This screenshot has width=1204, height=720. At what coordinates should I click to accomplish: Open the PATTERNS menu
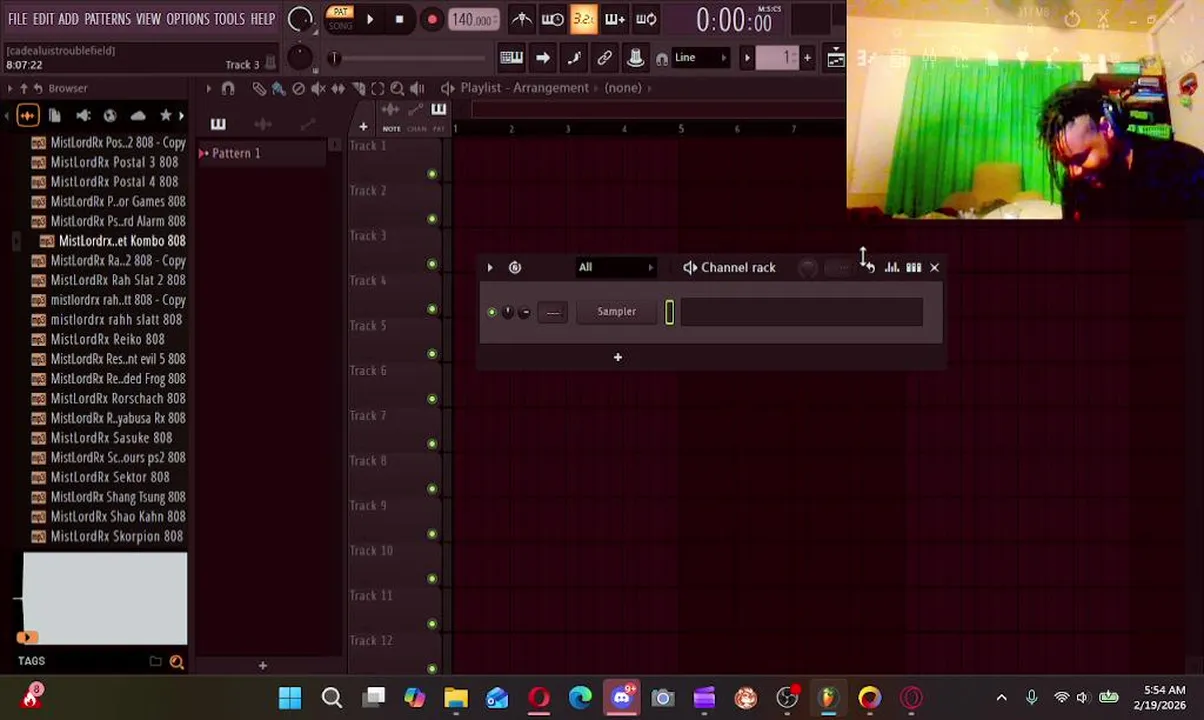pyautogui.click(x=107, y=19)
